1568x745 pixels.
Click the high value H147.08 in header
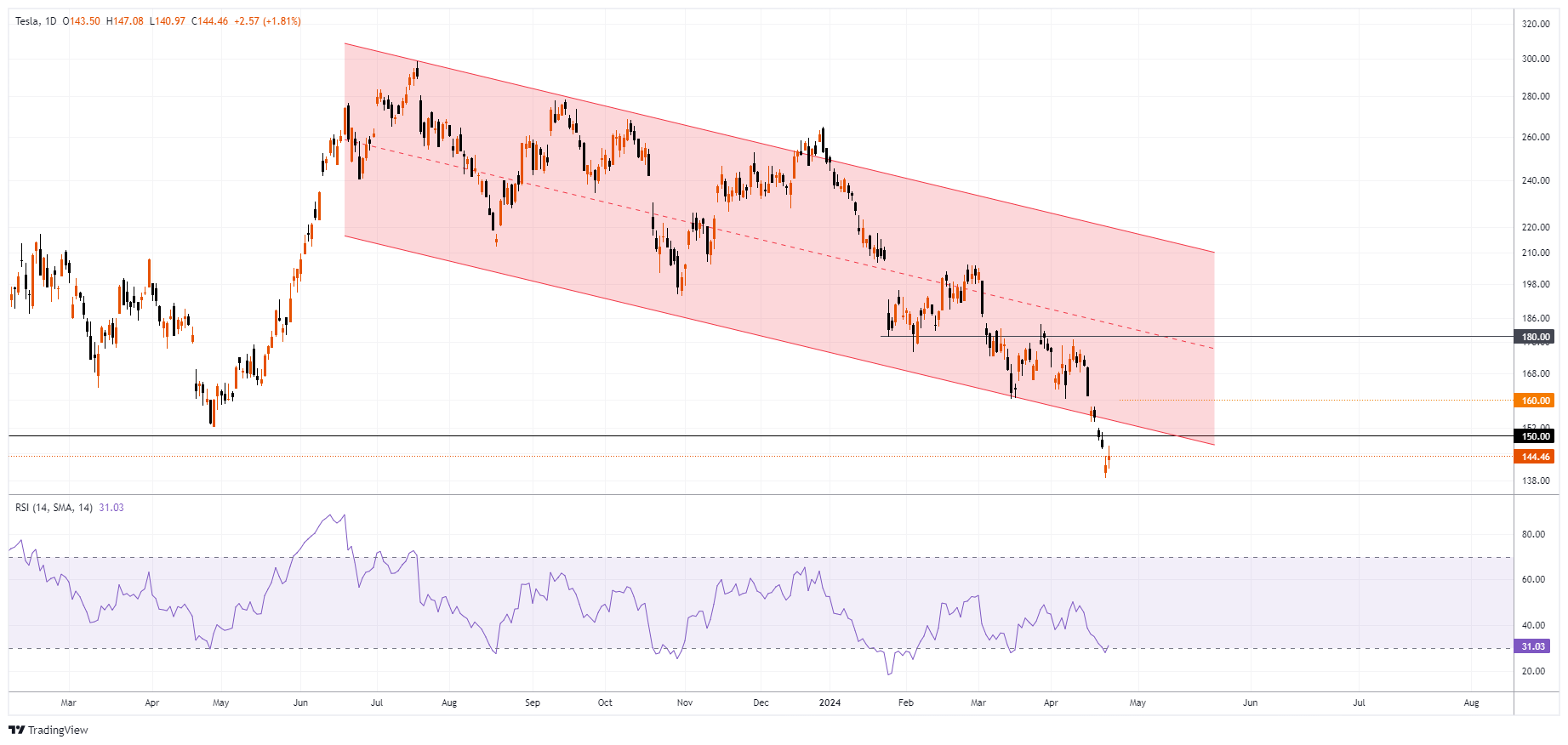click(125, 21)
